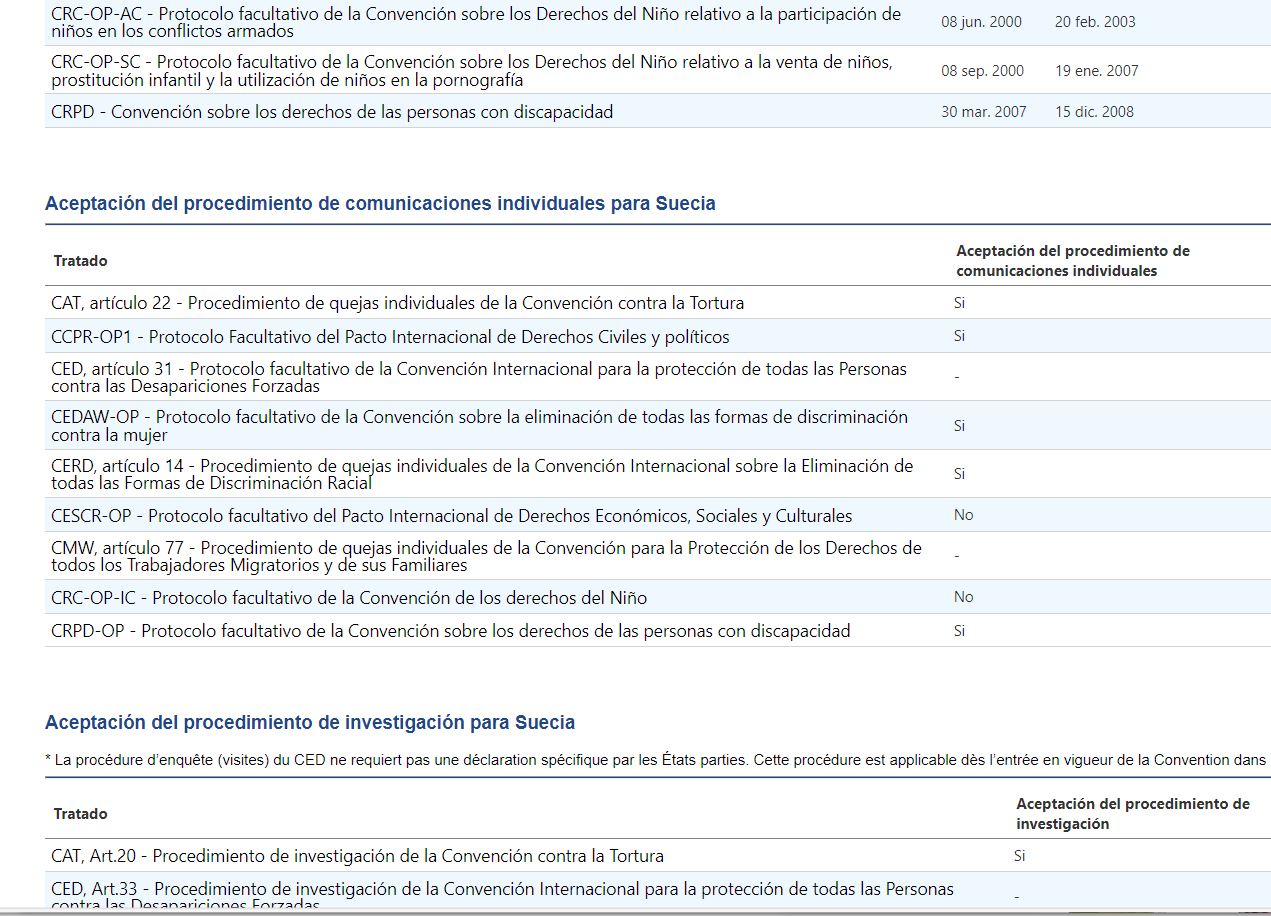Click the footnote starting 'La procédure d'enquête'

[656, 760]
